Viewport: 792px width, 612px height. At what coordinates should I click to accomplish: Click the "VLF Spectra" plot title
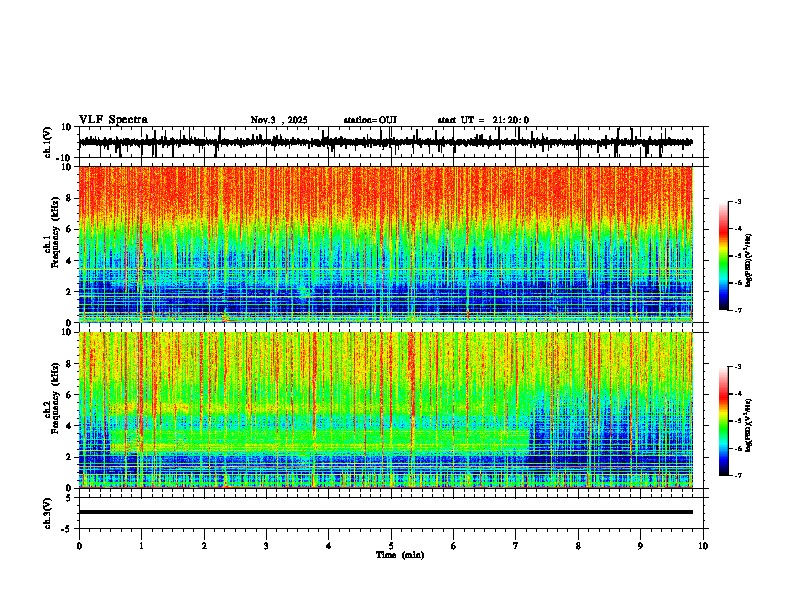(x=113, y=120)
